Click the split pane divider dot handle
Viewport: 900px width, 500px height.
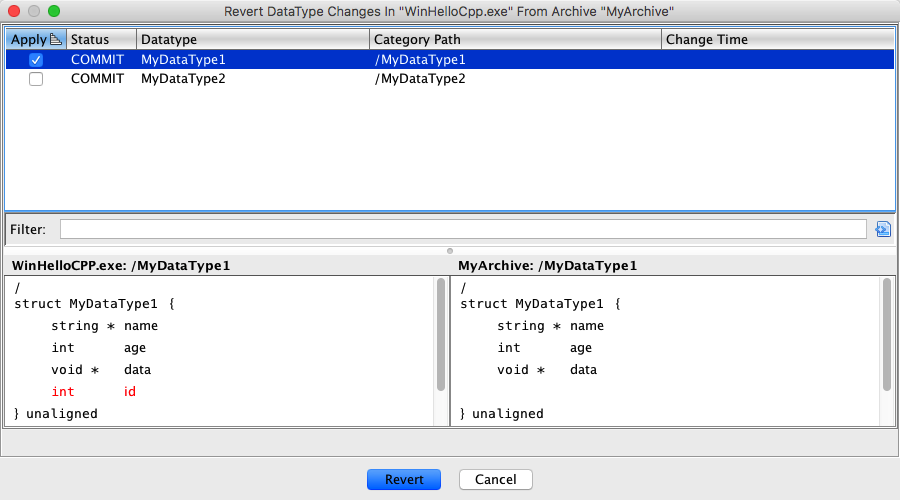[450, 250]
